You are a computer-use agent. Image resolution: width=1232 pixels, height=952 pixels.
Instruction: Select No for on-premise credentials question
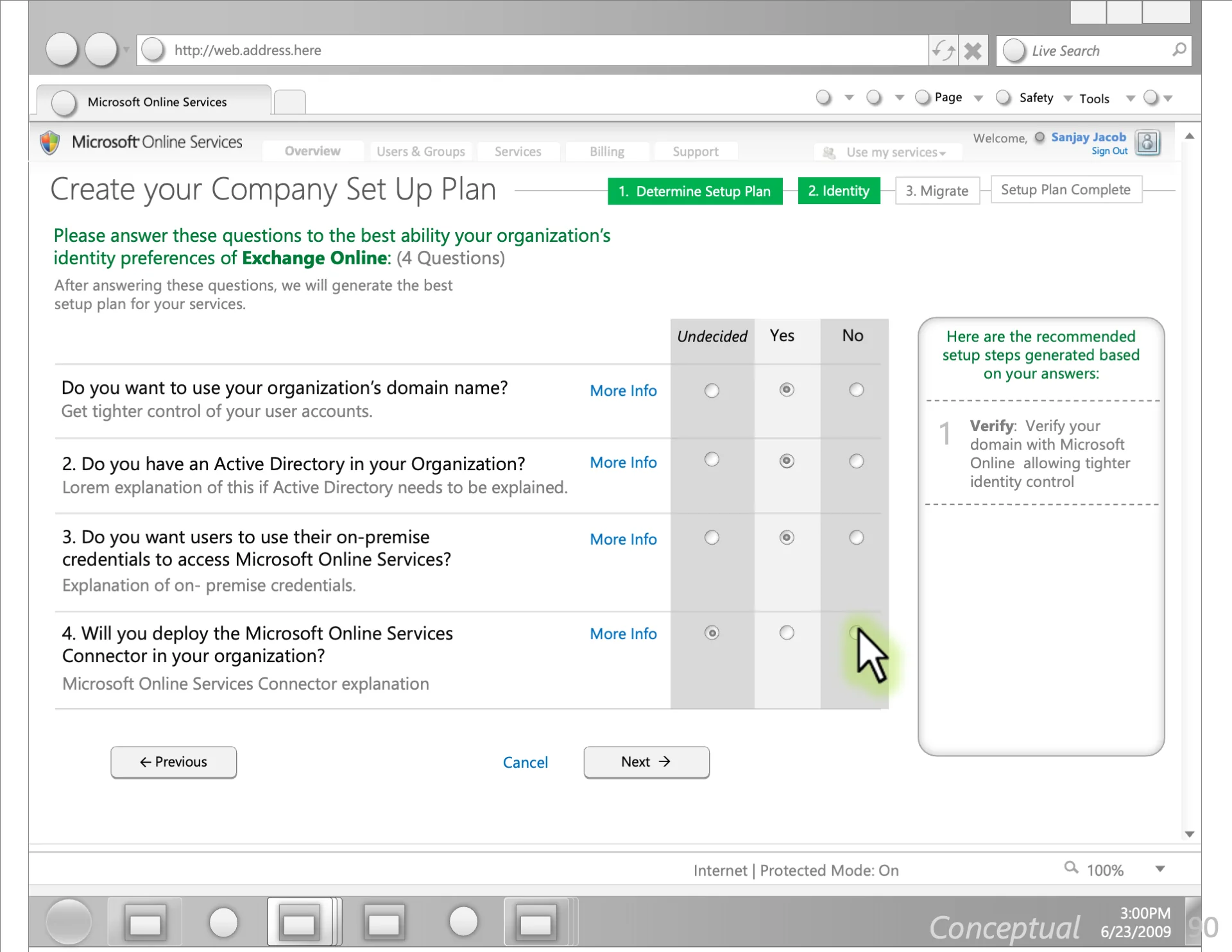[x=856, y=537]
